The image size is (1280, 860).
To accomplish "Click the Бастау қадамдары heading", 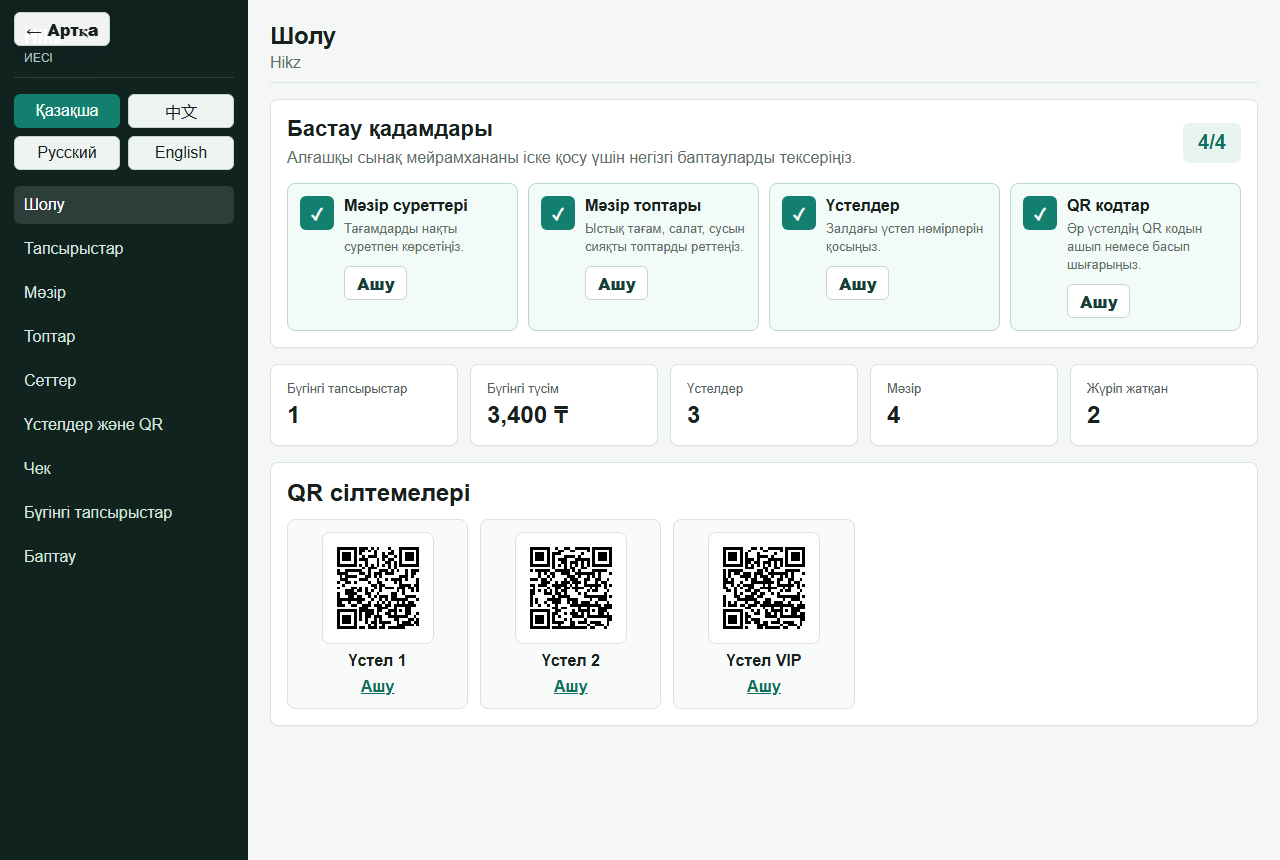I will click(390, 129).
